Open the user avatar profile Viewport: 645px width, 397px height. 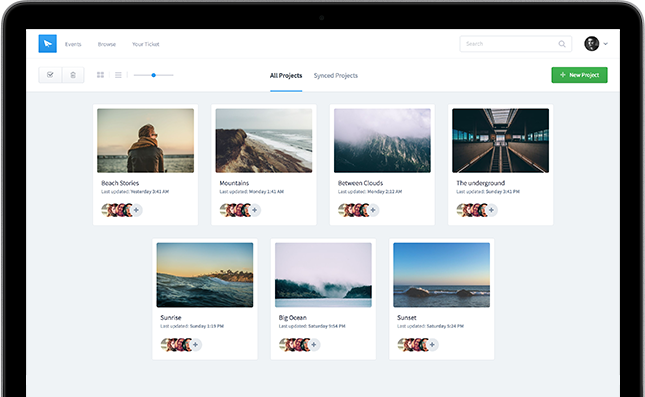(x=592, y=44)
